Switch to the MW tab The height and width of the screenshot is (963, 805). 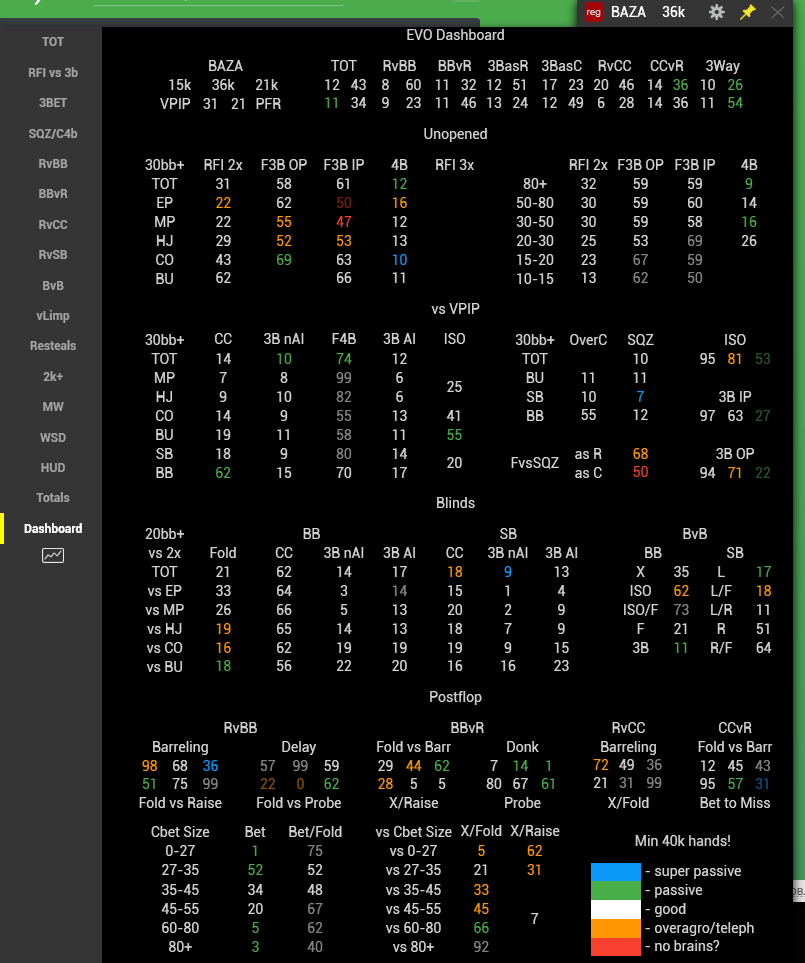pos(53,407)
